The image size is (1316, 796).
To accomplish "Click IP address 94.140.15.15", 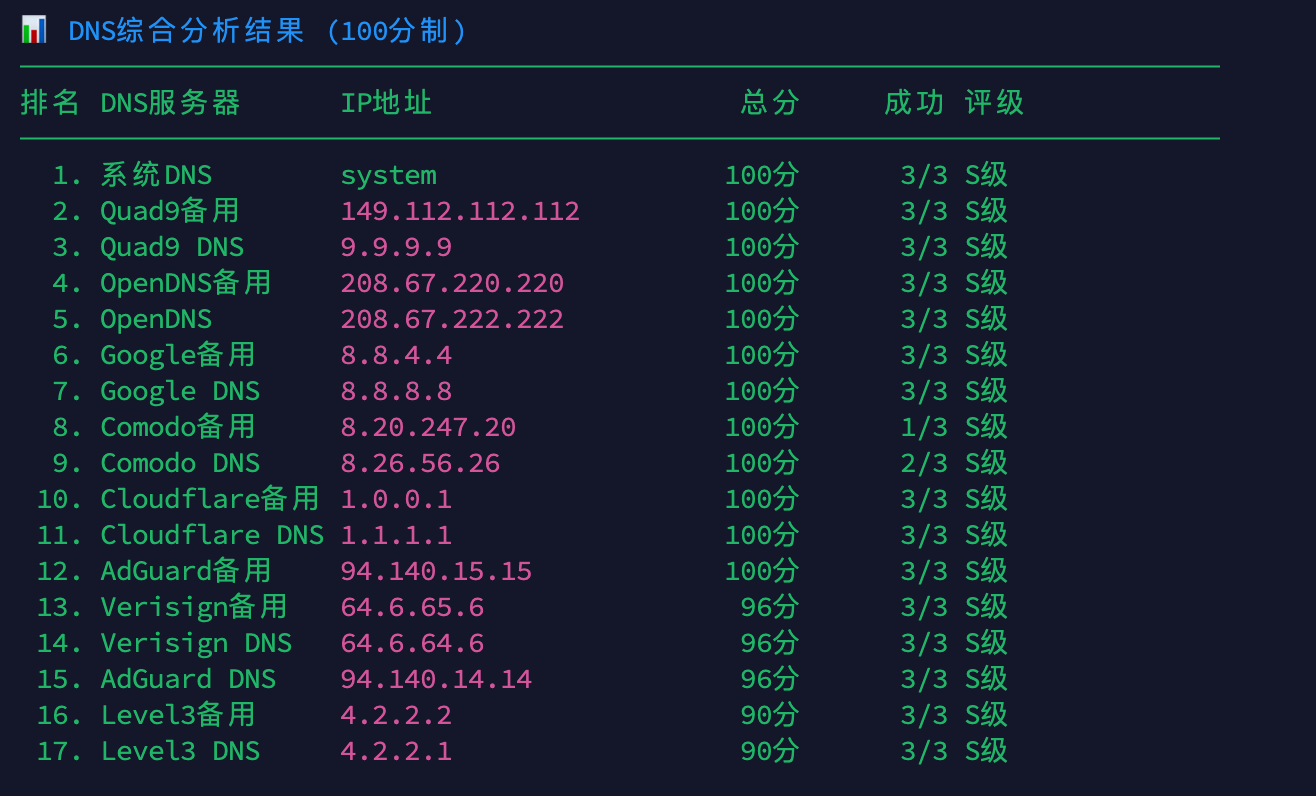I will pos(436,571).
